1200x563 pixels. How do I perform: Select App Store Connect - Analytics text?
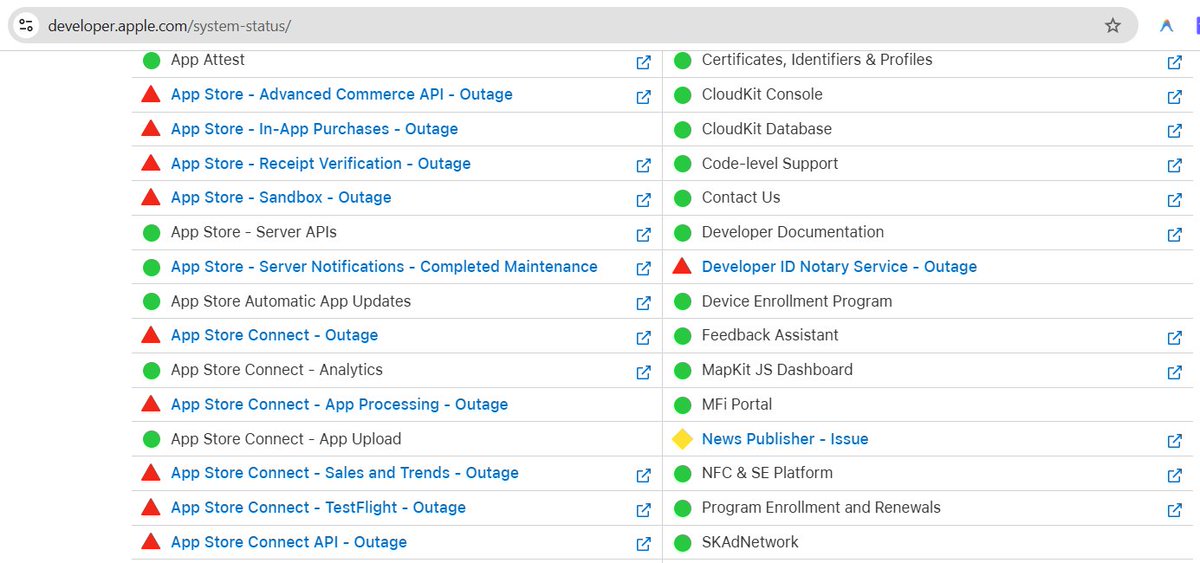click(277, 370)
